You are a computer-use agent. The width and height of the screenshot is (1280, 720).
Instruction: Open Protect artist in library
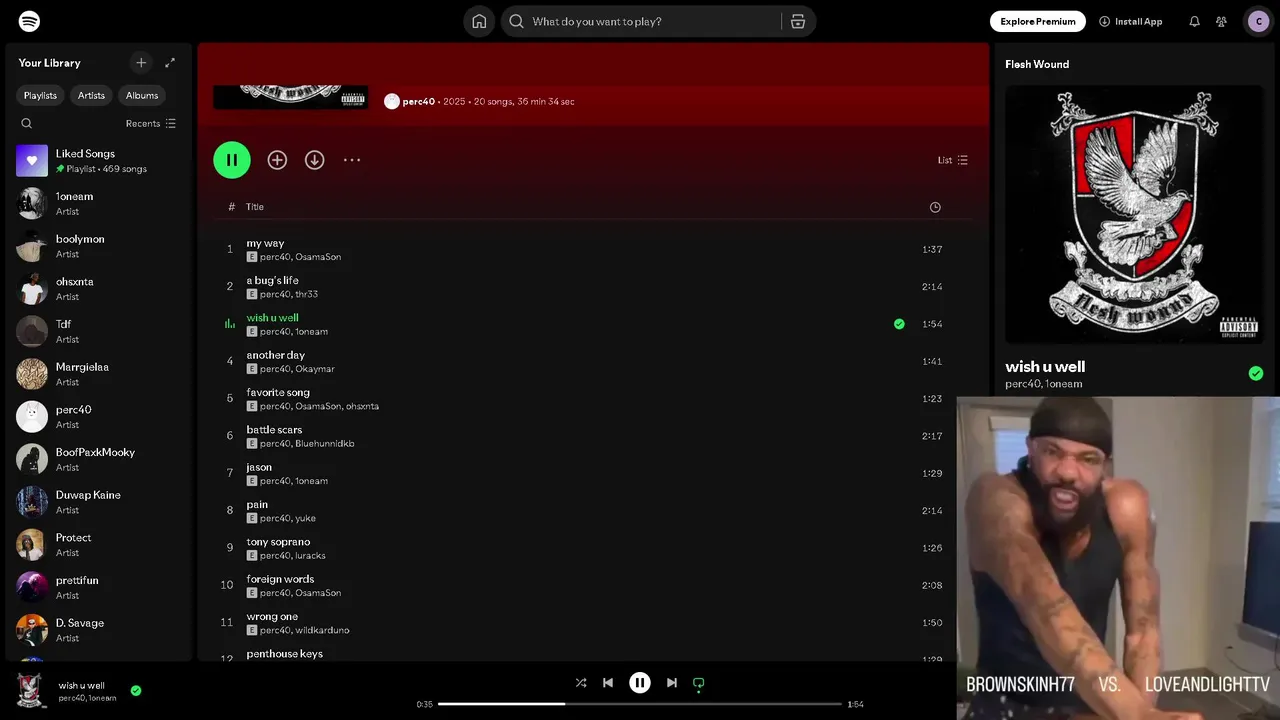tap(98, 544)
